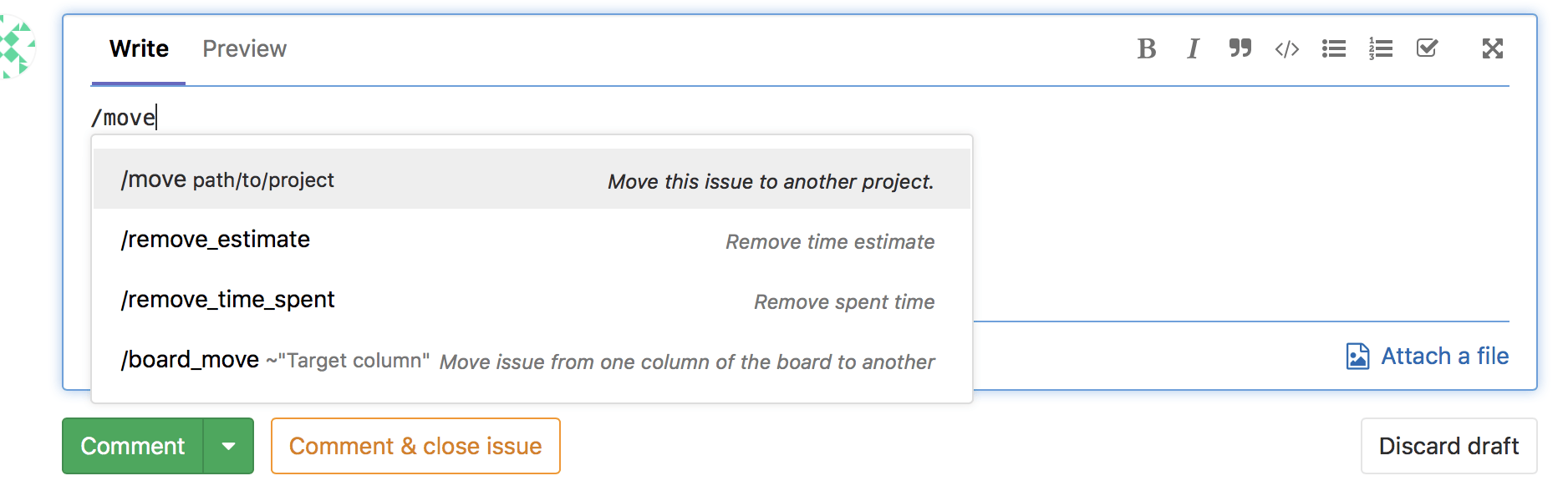
Task: Insert a code block
Action: tap(1286, 48)
